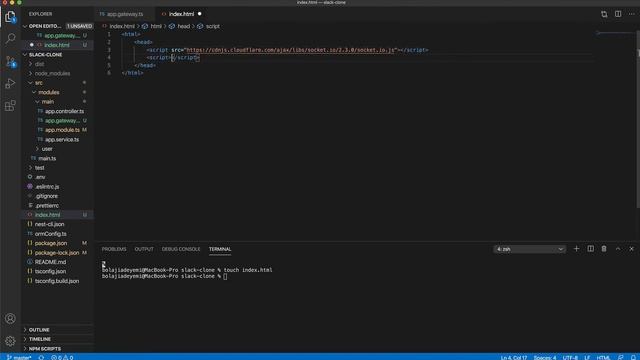Click the master branch indicator
640x360 pixels.
tap(19, 357)
